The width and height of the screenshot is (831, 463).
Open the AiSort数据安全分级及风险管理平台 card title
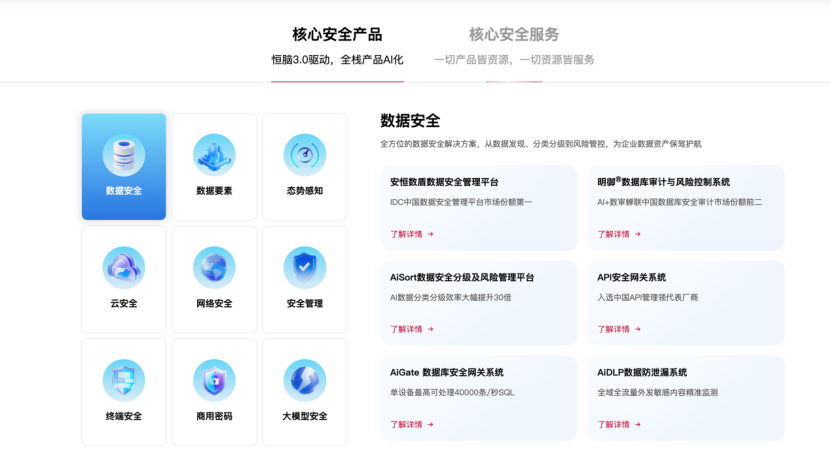(462, 277)
